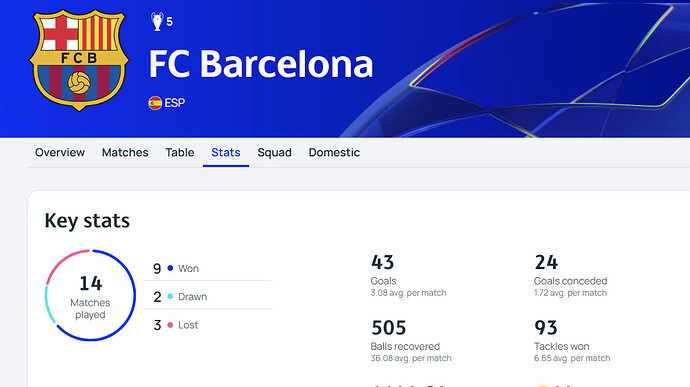The width and height of the screenshot is (690, 387).
Task: Select the Stats tab
Action: 226,152
